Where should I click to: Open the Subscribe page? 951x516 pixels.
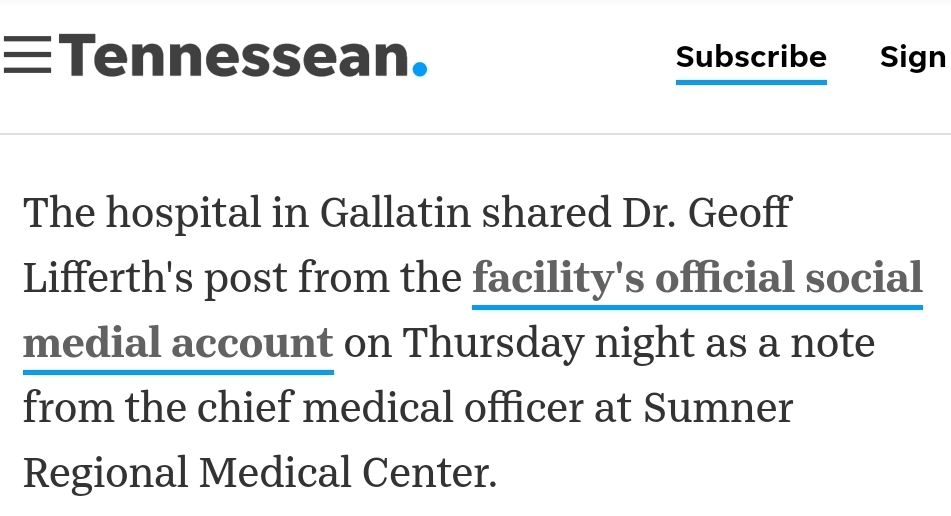[751, 57]
